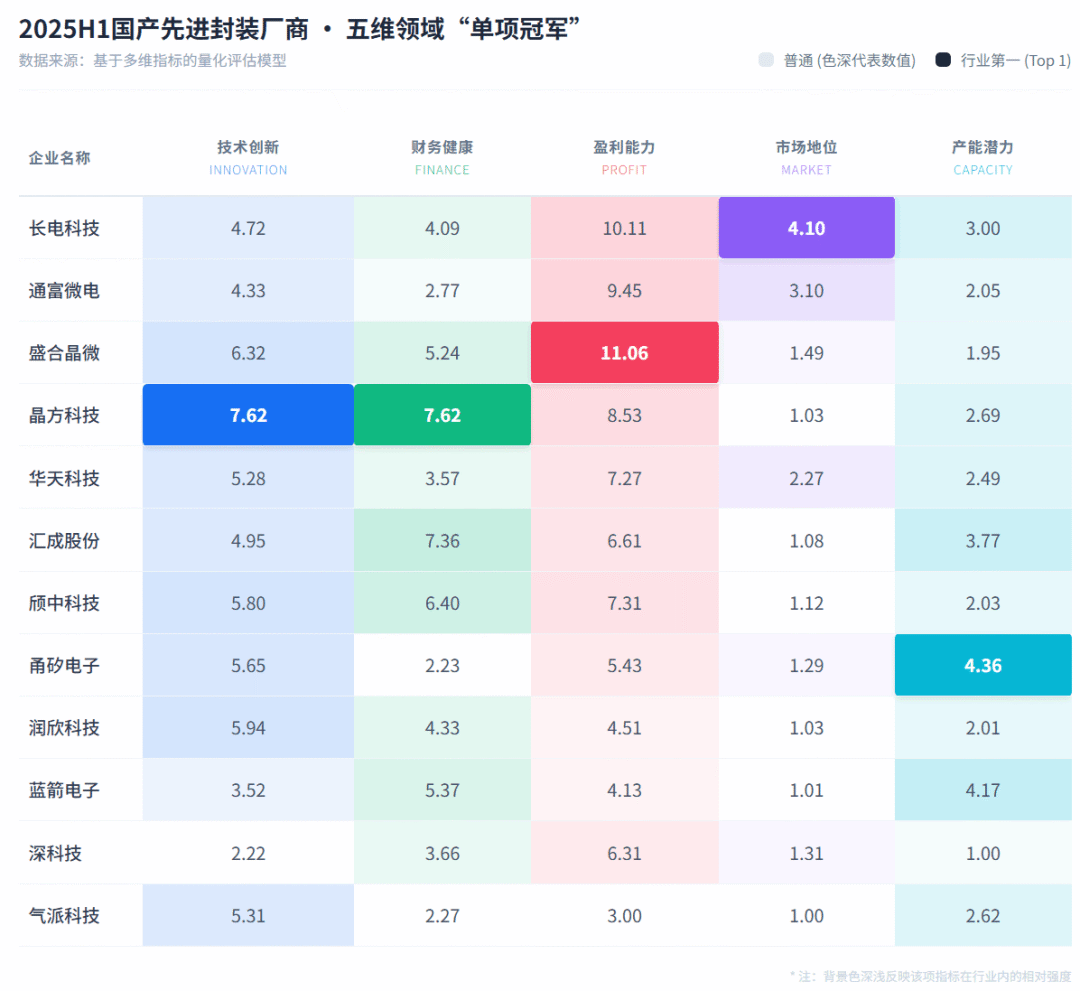Click 润欣科技's profit value 4.51
1080x991 pixels.
624,728
